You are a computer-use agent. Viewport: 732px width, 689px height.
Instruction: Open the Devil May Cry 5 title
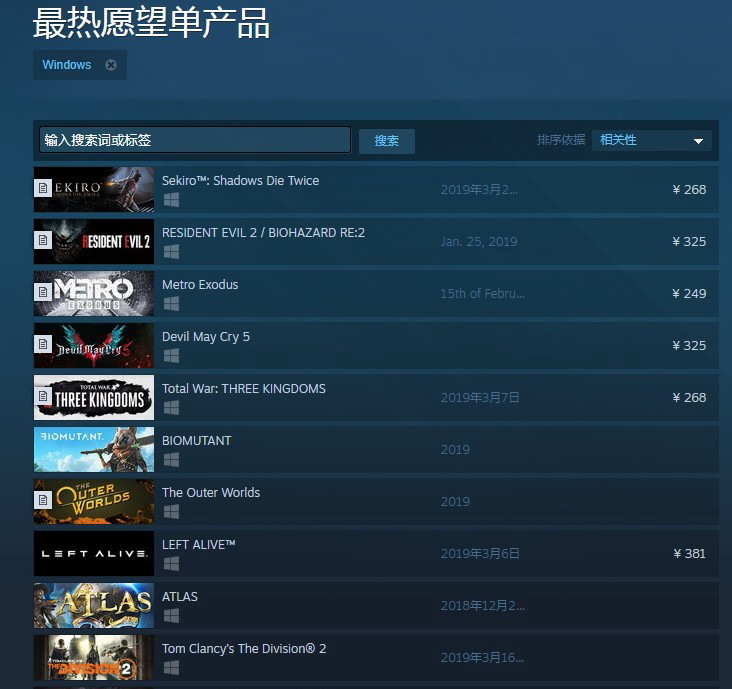pyautogui.click(x=206, y=337)
